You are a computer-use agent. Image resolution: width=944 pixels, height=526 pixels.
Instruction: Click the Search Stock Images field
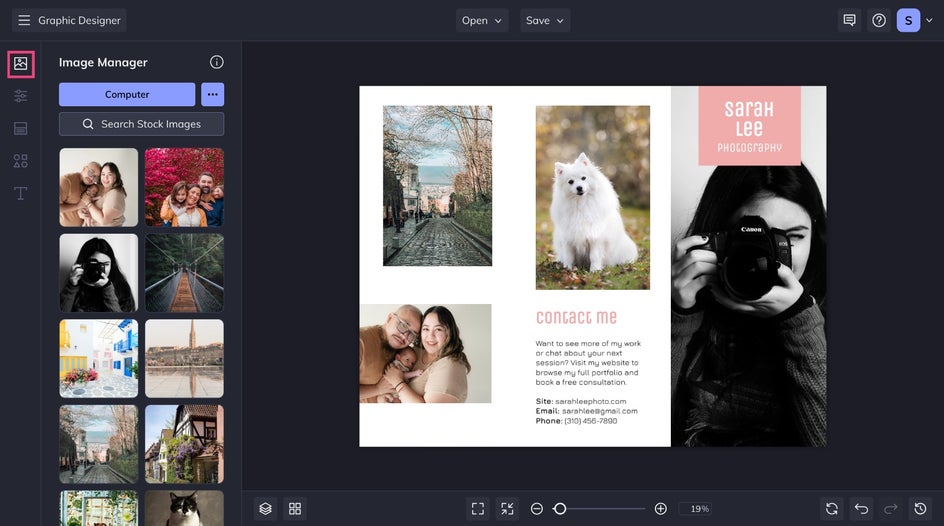pos(141,124)
